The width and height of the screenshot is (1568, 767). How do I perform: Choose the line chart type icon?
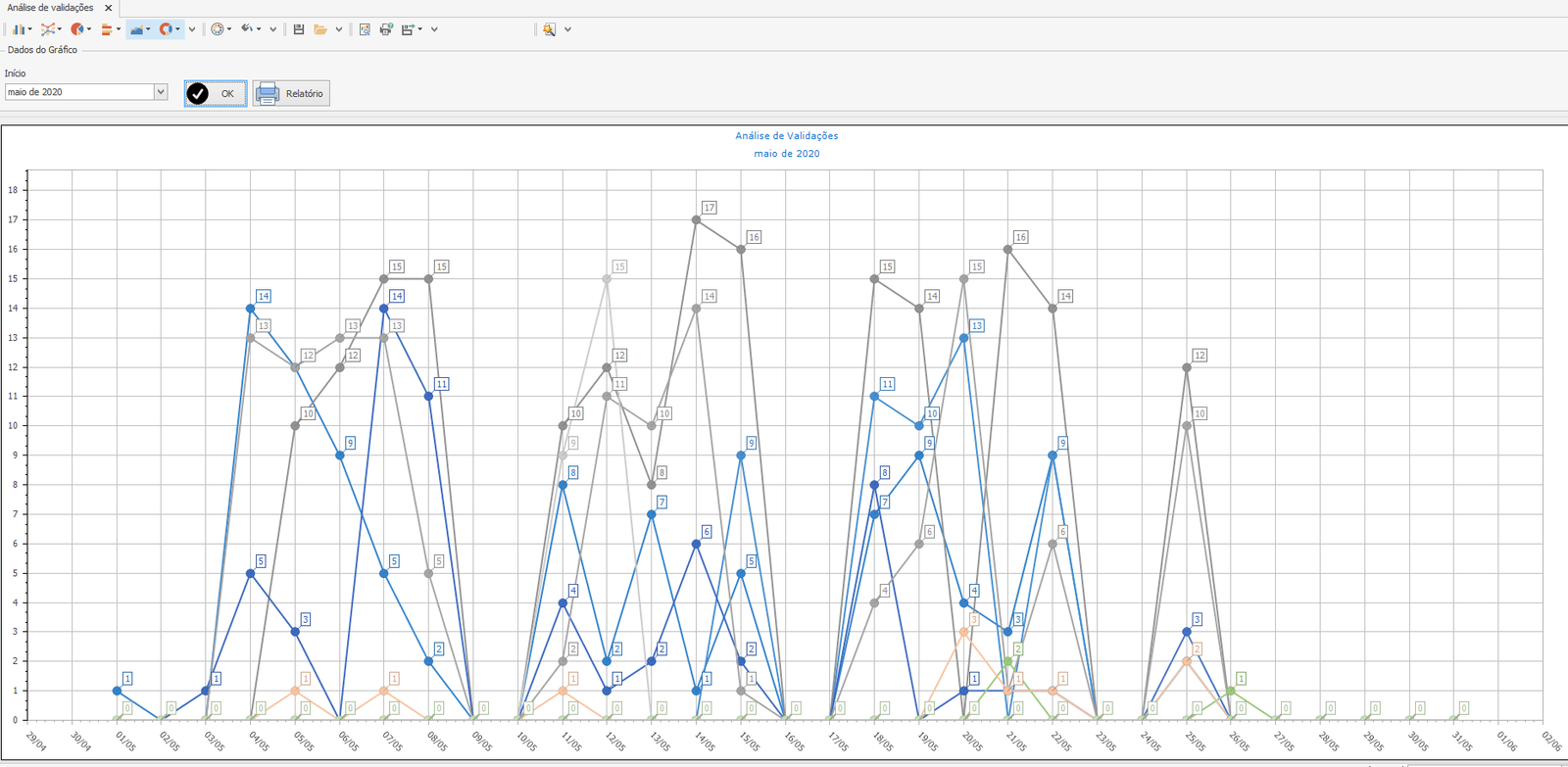pos(47,29)
